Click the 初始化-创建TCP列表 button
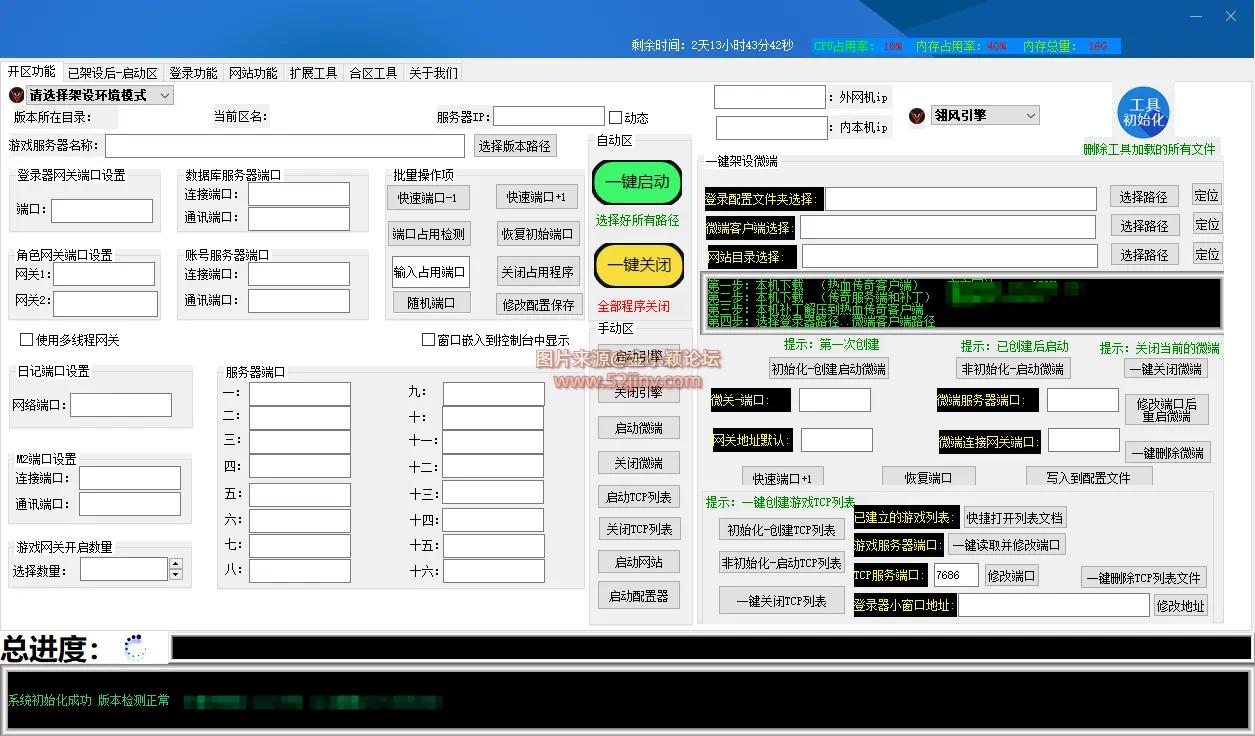 [x=781, y=530]
